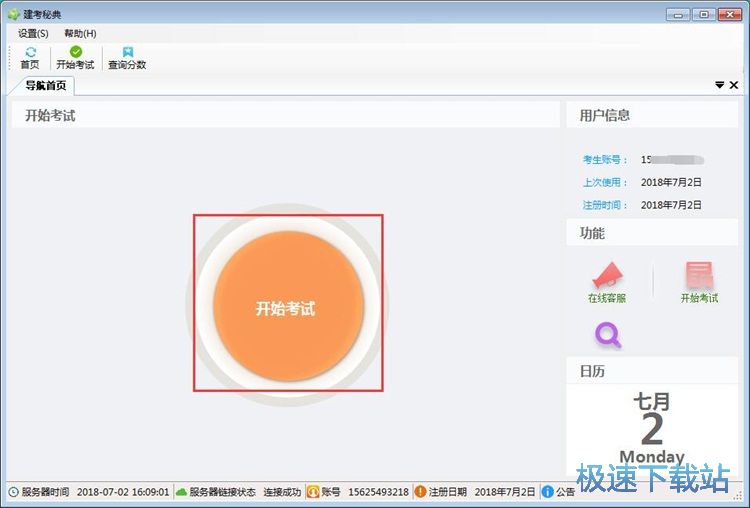Click the 七月 month heading in calendar
Screen dimensions: 750x508
pyautogui.click(x=651, y=401)
